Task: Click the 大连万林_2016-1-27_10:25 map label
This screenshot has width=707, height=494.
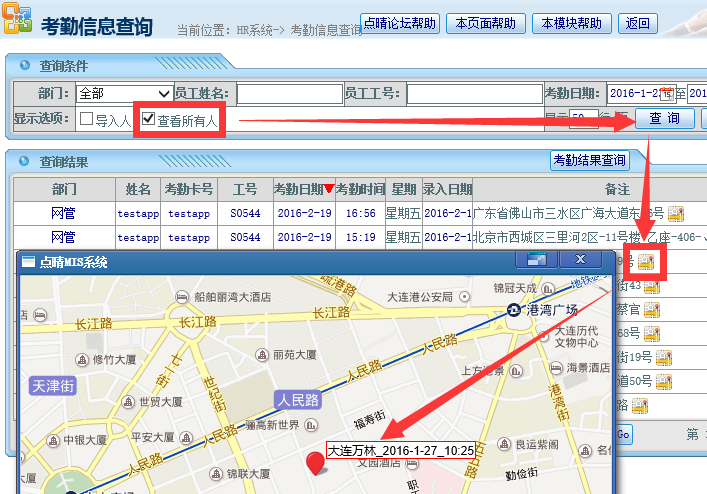Action: (401, 450)
